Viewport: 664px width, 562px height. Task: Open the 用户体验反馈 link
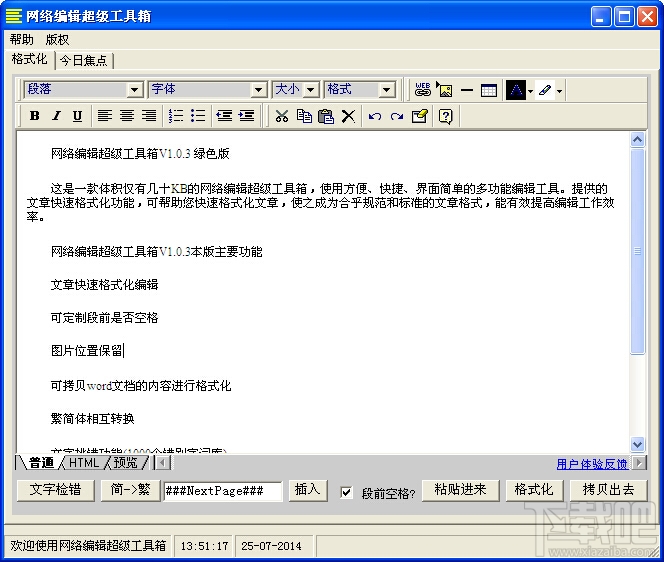point(592,464)
